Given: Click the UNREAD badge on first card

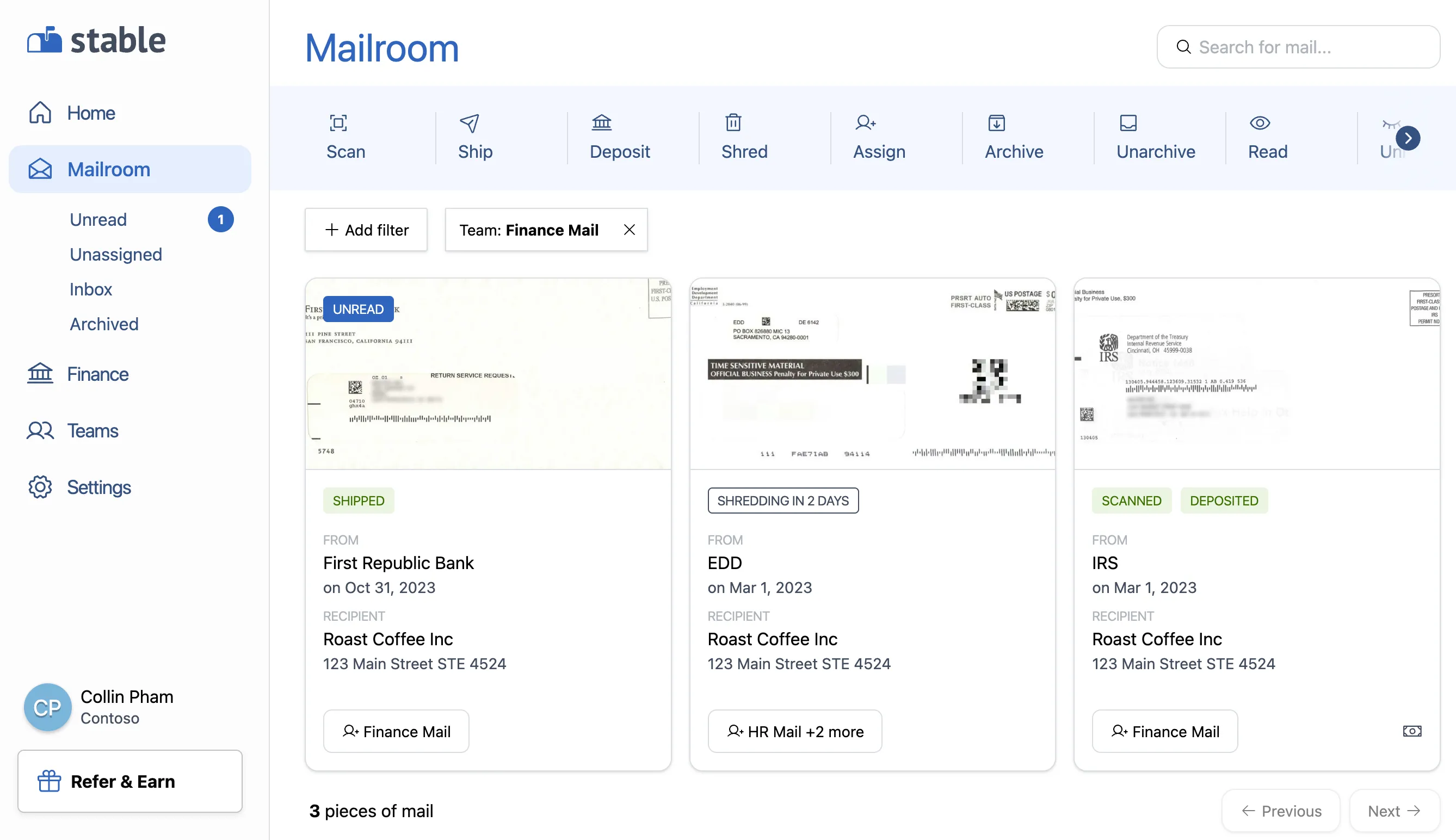Looking at the screenshot, I should click(358, 309).
